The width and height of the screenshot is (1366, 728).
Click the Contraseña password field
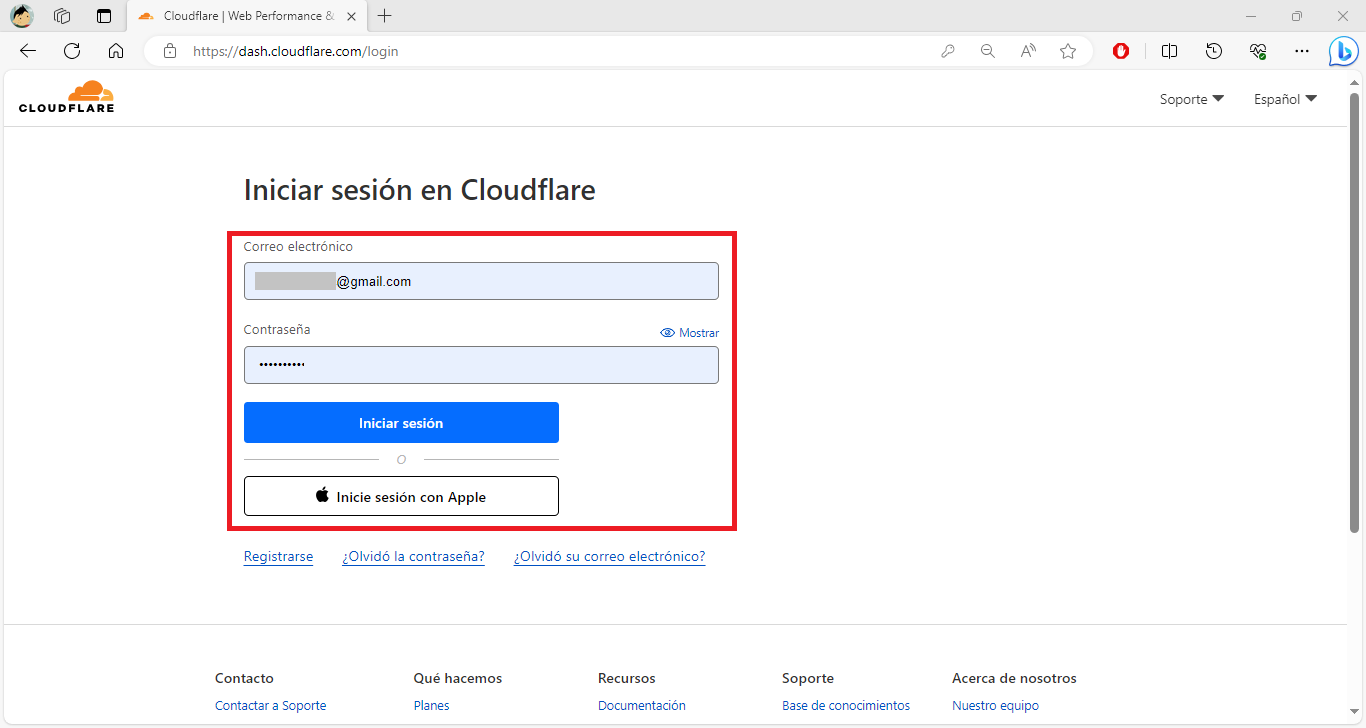(x=481, y=365)
